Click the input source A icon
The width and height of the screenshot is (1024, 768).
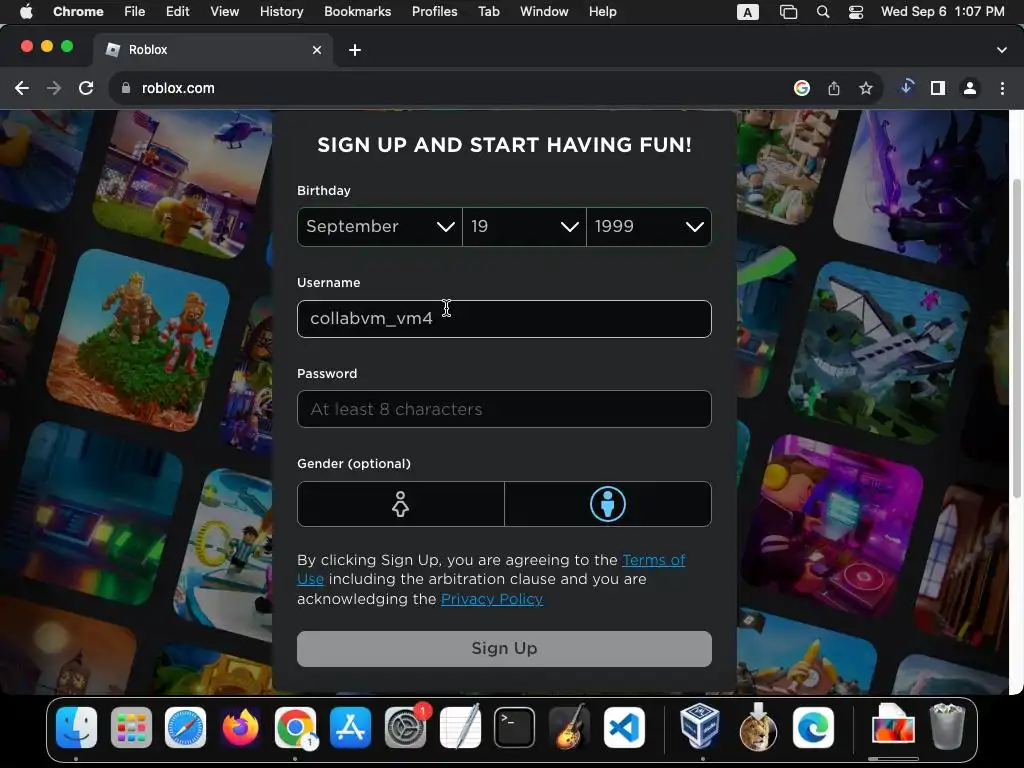748,12
